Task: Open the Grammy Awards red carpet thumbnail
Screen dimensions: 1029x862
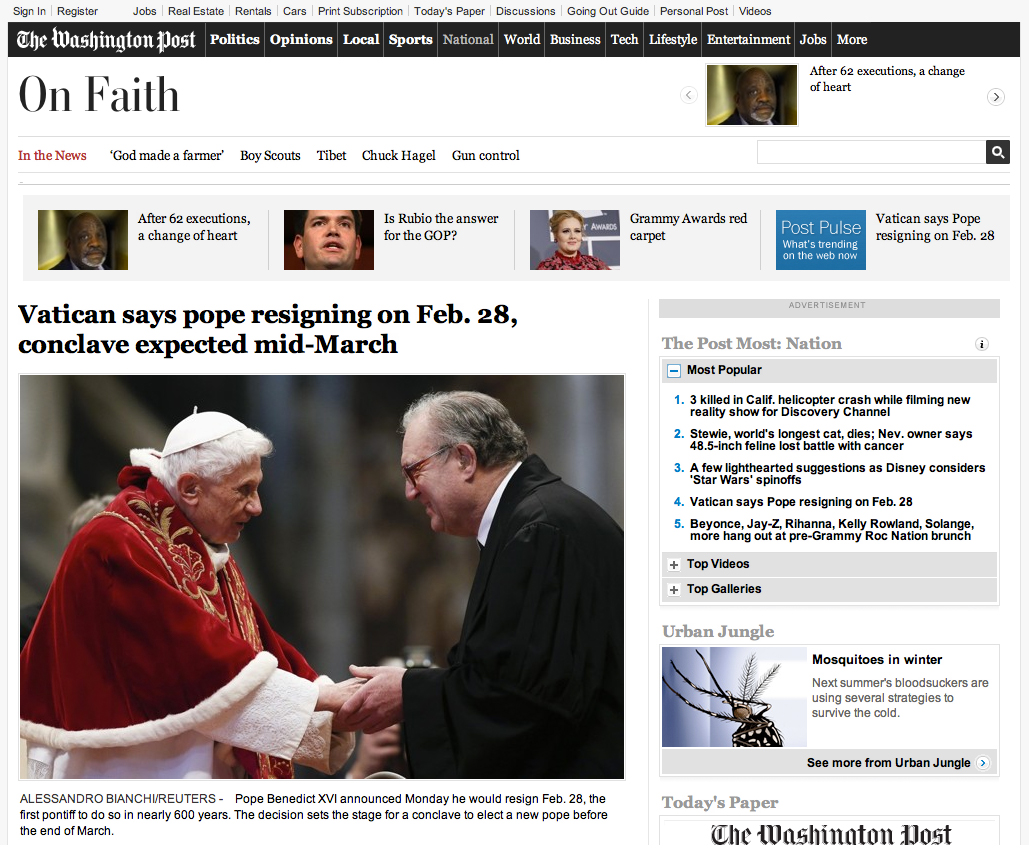Action: point(575,239)
